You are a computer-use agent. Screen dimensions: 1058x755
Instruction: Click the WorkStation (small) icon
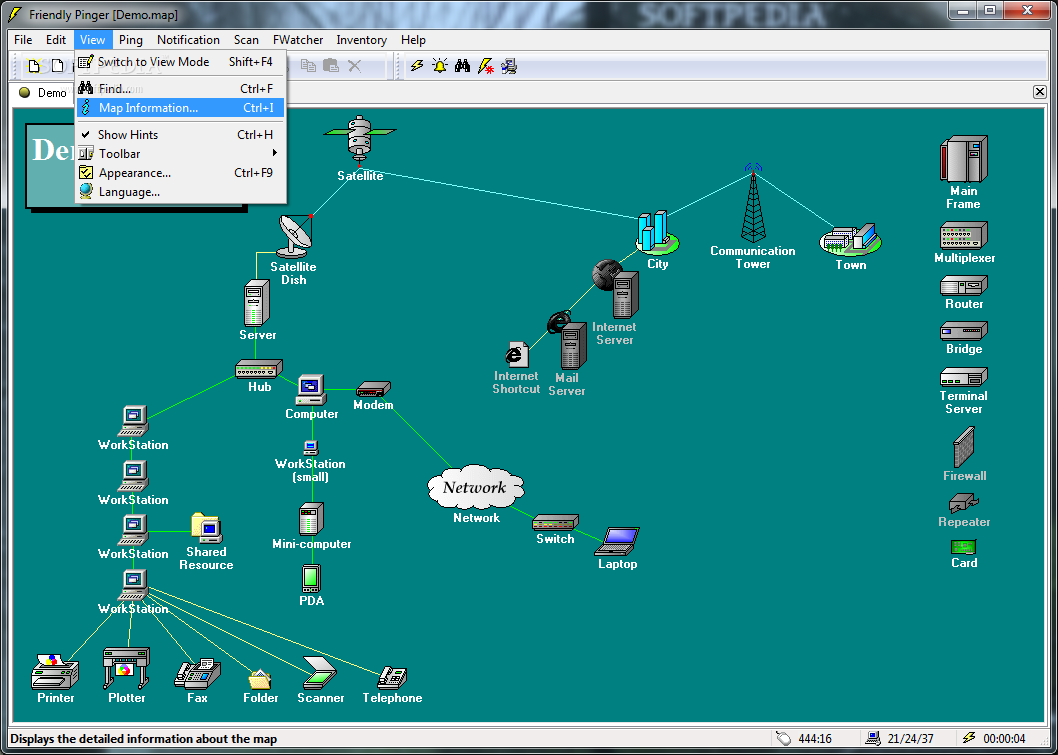coord(310,447)
